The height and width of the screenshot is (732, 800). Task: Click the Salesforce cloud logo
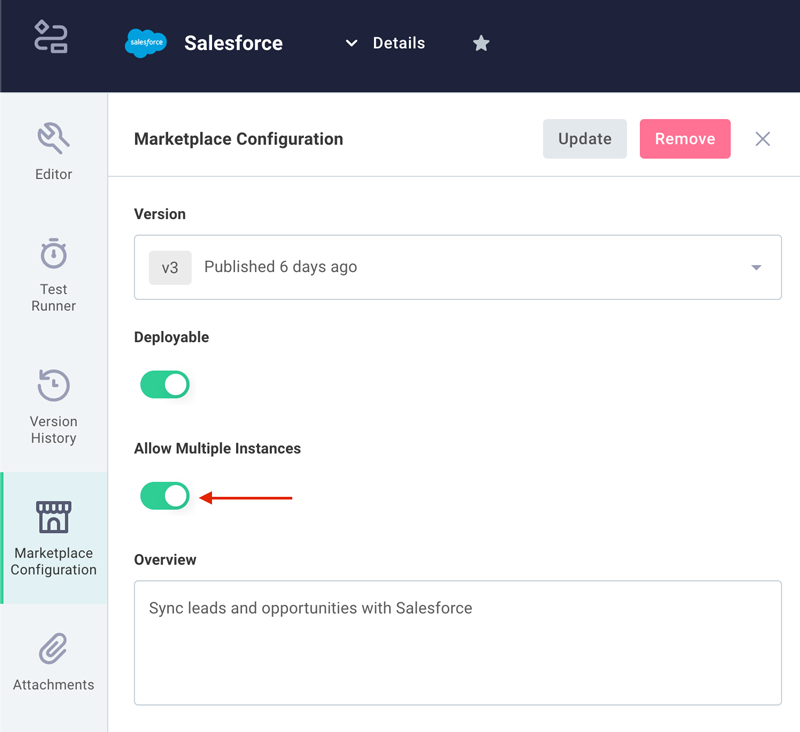point(146,43)
